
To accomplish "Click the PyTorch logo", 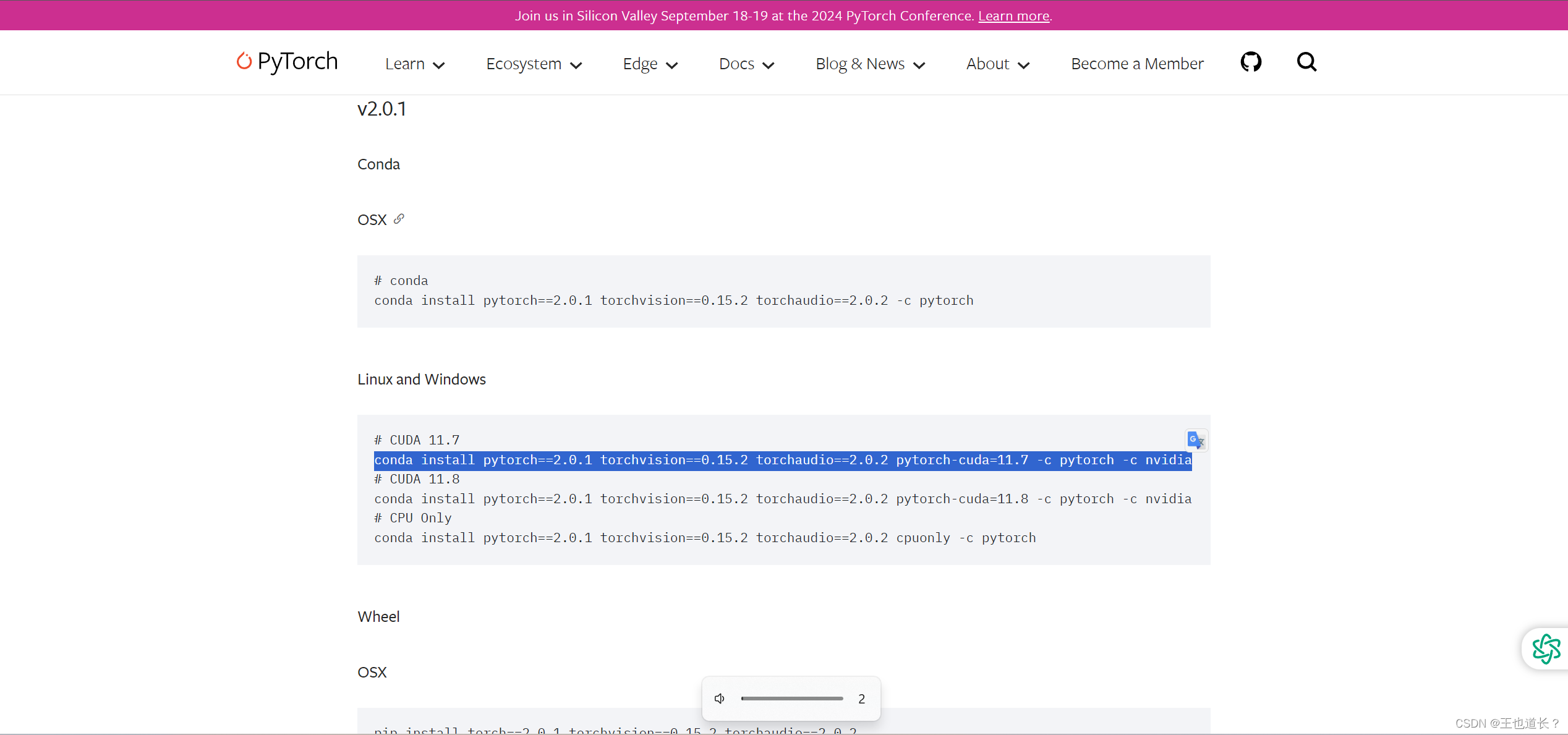I will 286,62.
